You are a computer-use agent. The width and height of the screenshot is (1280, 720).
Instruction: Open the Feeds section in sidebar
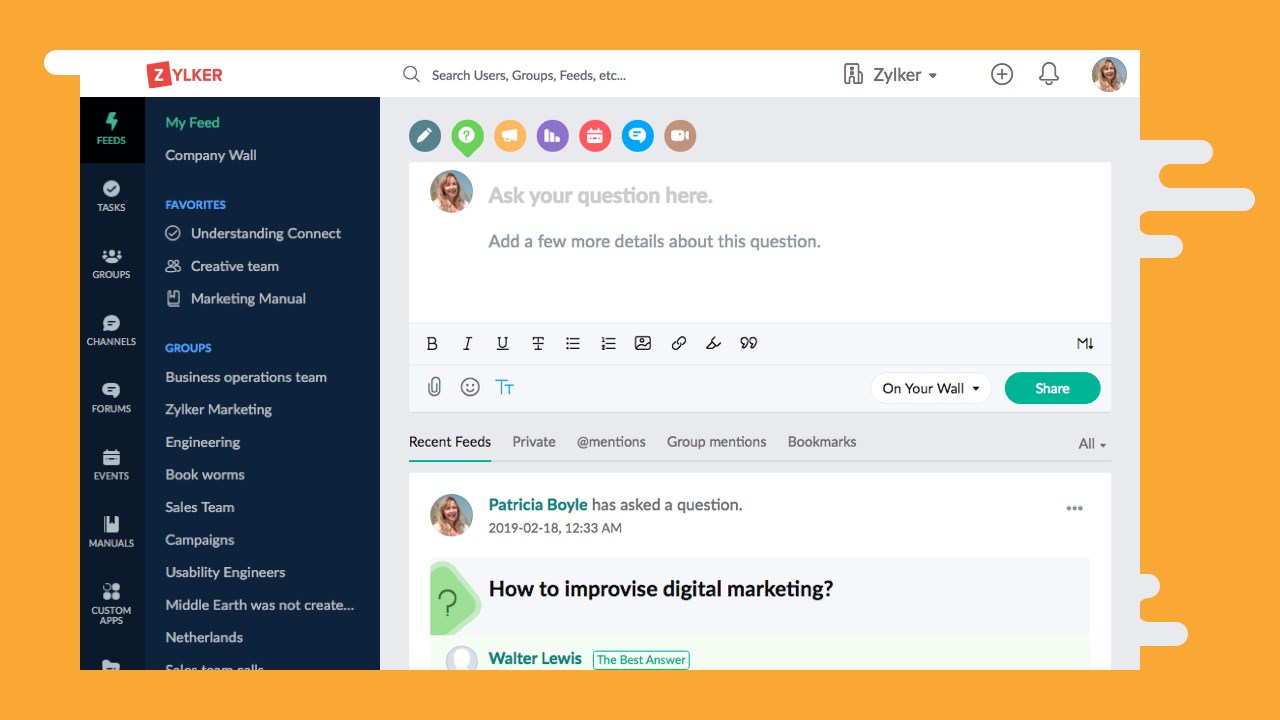click(111, 129)
